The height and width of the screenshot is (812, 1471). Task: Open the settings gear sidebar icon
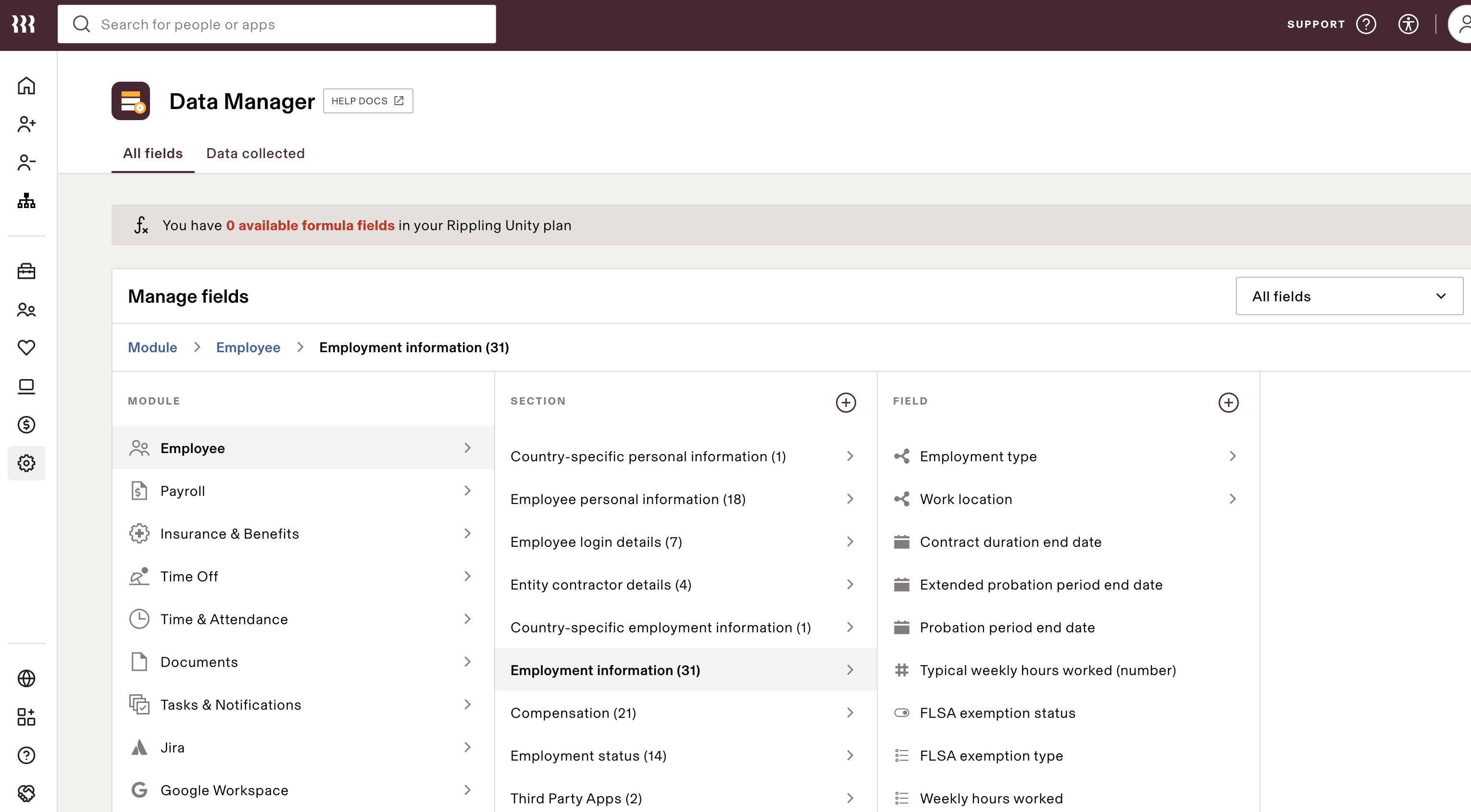coord(26,463)
